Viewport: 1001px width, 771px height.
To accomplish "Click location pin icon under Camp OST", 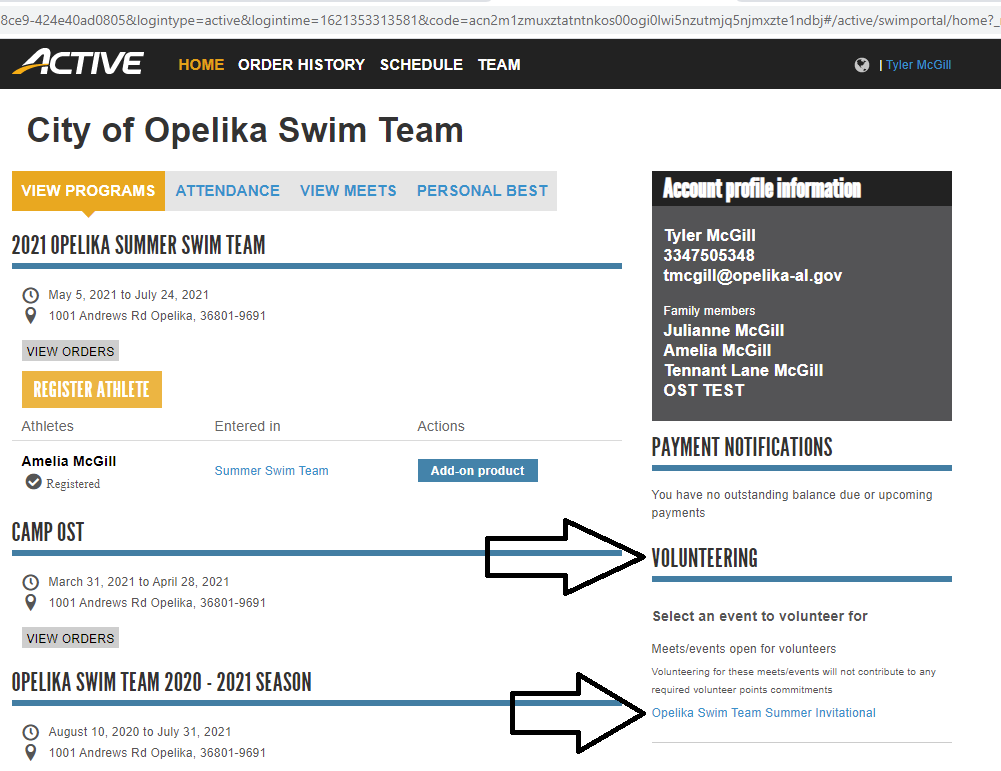I will 30,603.
